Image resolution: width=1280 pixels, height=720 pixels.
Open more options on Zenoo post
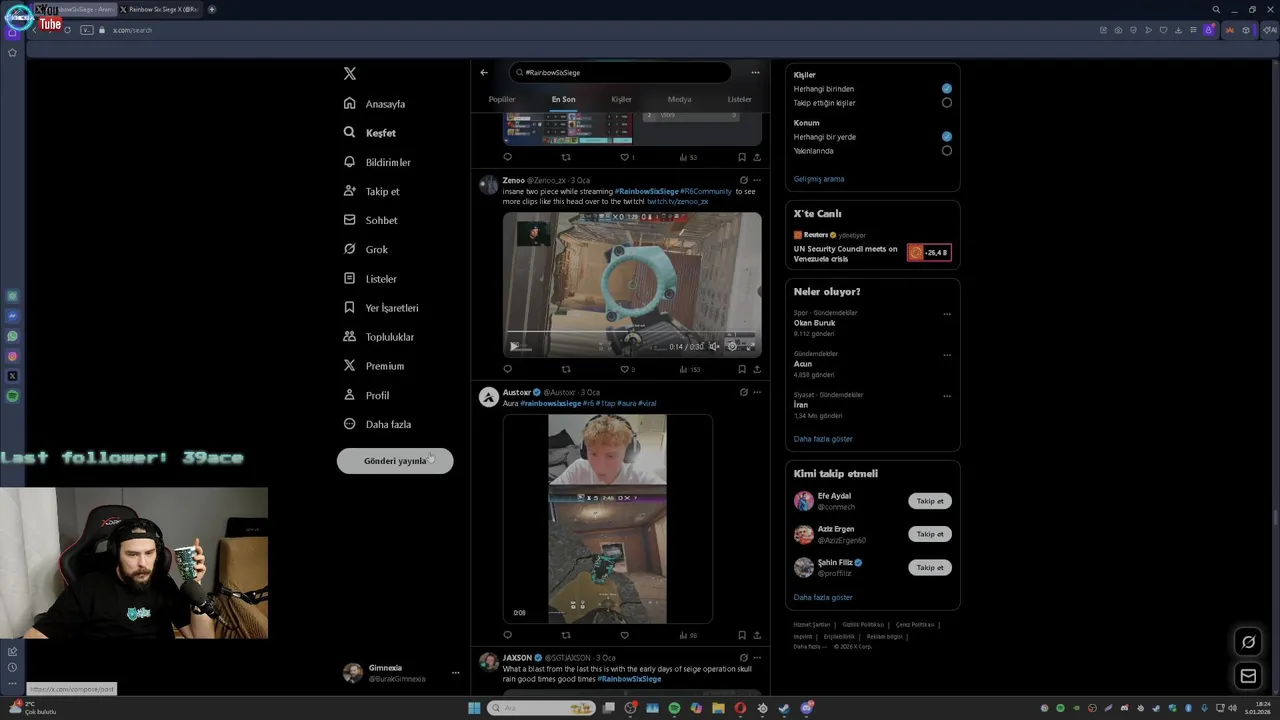[757, 180]
